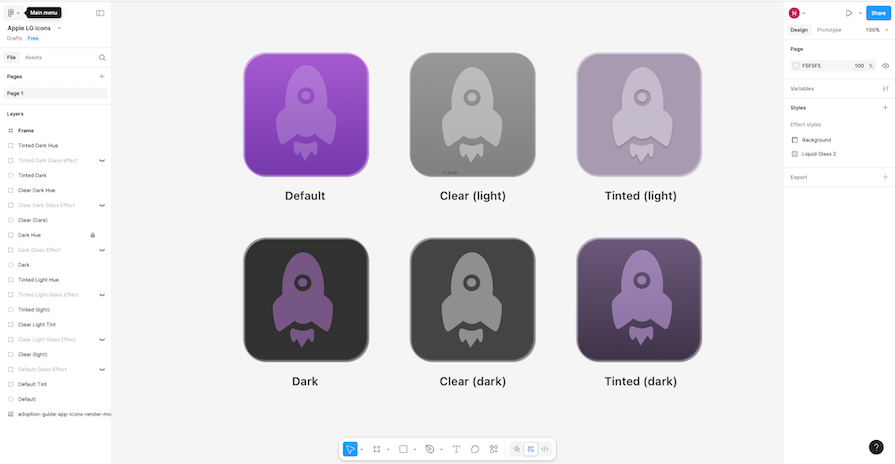Open presentation options dropdown arrow
This screenshot has height=464, width=895.
point(860,13)
